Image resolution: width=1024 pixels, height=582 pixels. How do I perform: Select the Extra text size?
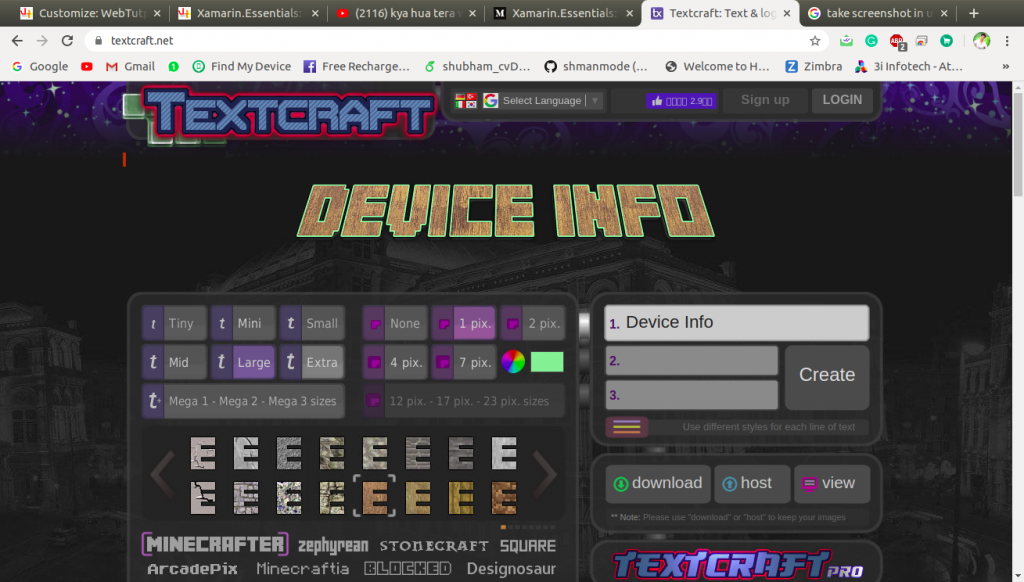pos(312,363)
